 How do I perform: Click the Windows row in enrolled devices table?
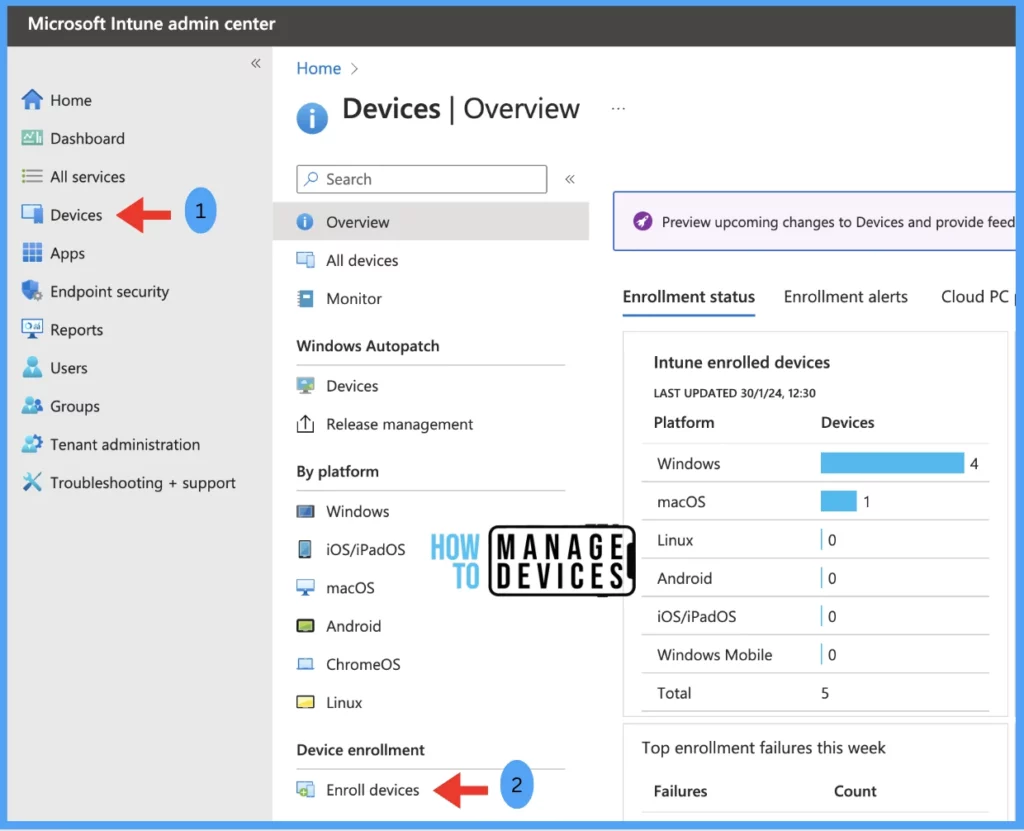[x=815, y=463]
